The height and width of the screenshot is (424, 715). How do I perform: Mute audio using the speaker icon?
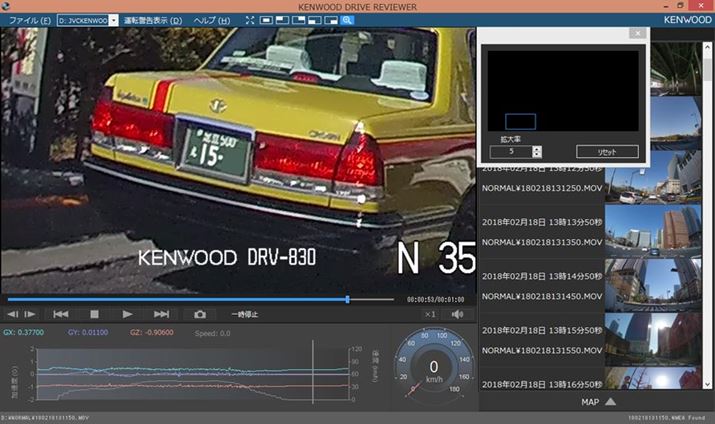tap(458, 314)
